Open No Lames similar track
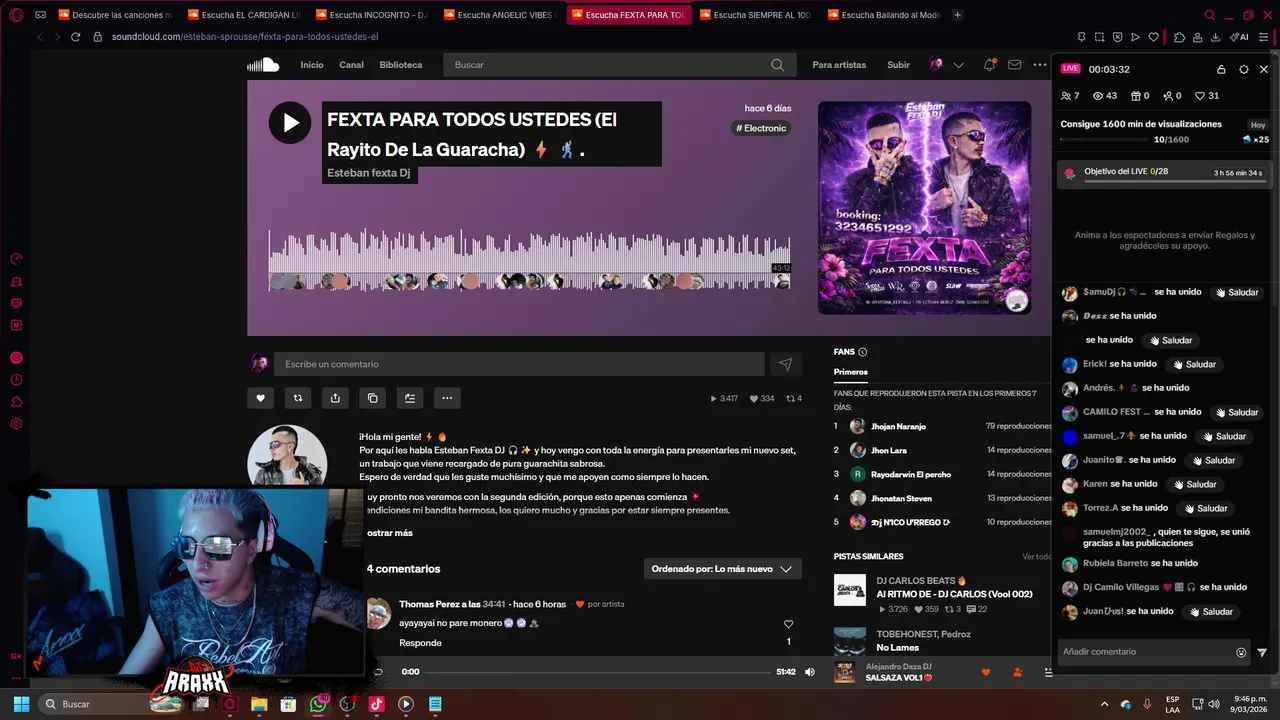The image size is (1280, 720). pos(897,648)
